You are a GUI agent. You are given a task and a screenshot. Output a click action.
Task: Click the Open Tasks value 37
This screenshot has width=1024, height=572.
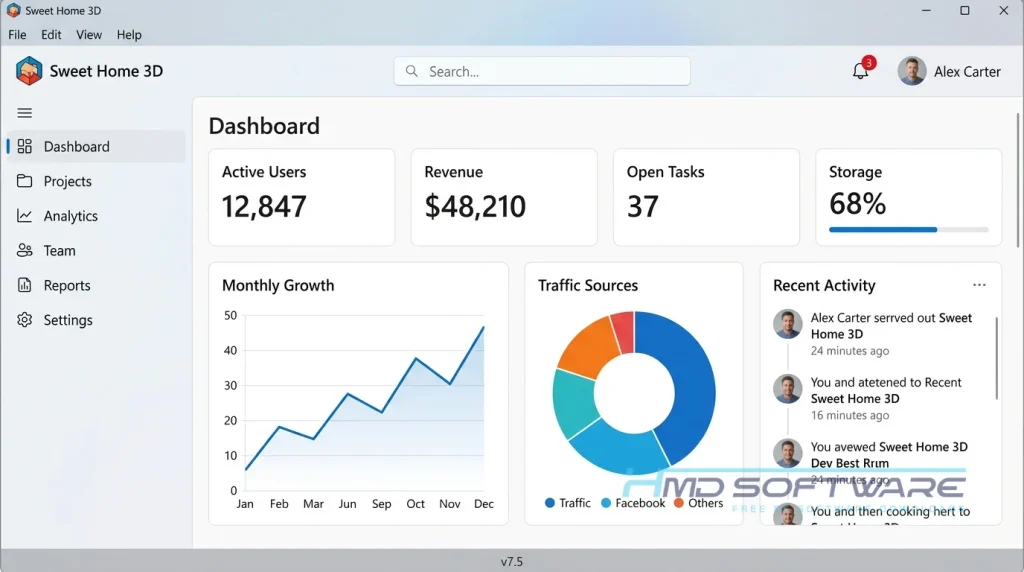coord(643,206)
